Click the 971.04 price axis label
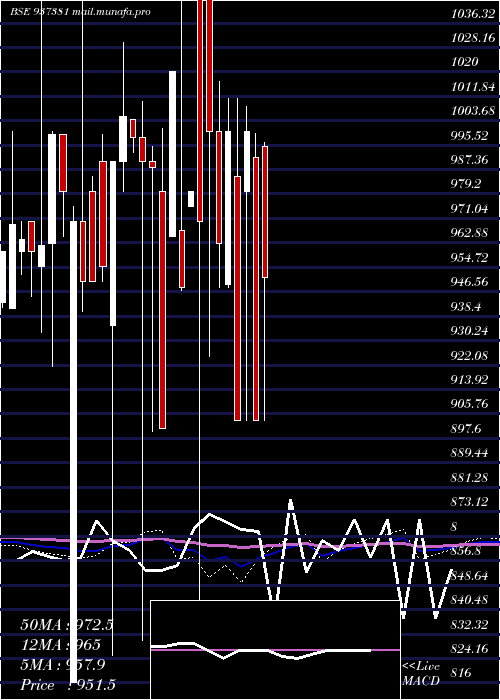The width and height of the screenshot is (500, 700). (x=469, y=209)
